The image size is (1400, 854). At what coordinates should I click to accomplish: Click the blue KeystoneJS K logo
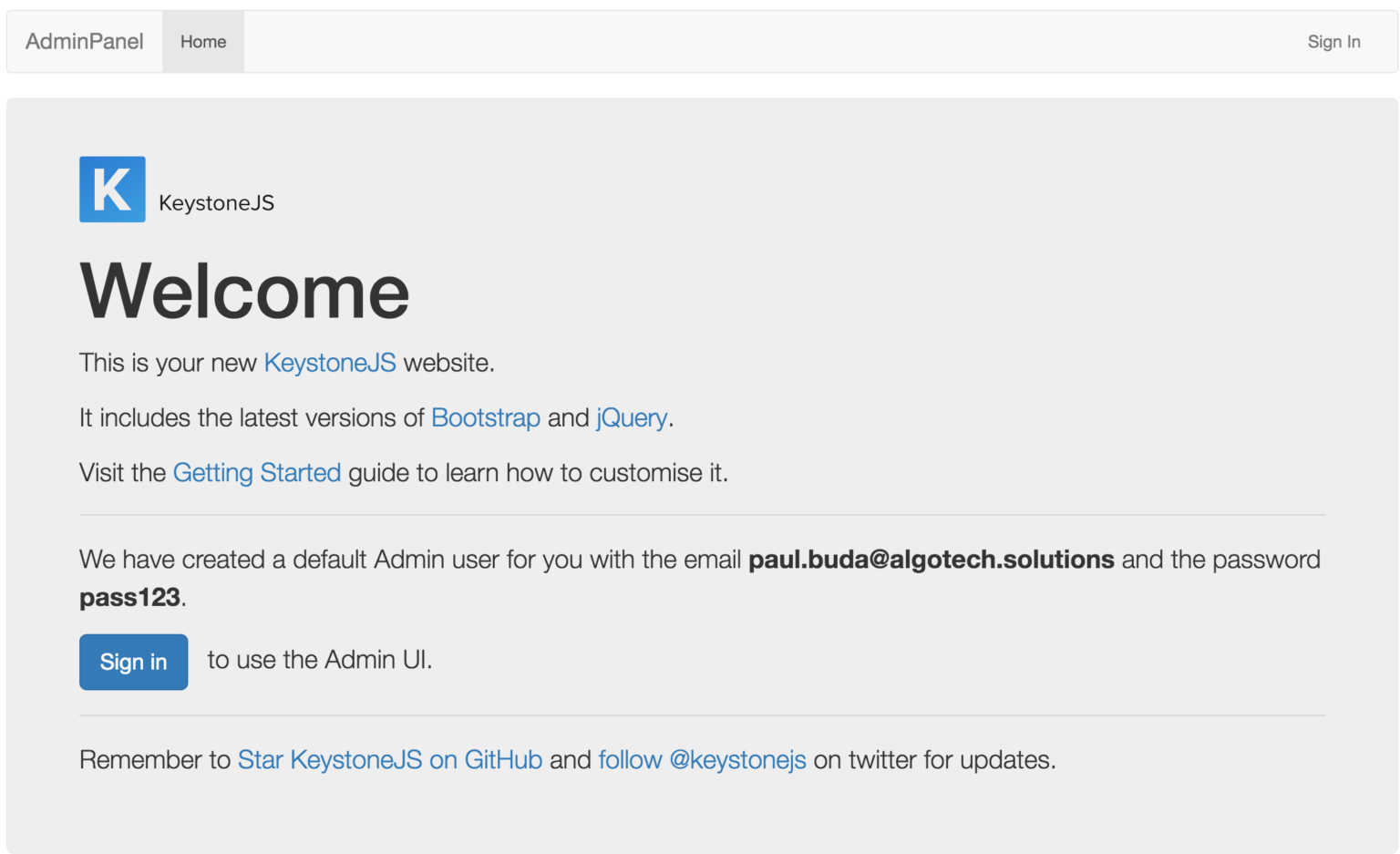[112, 190]
